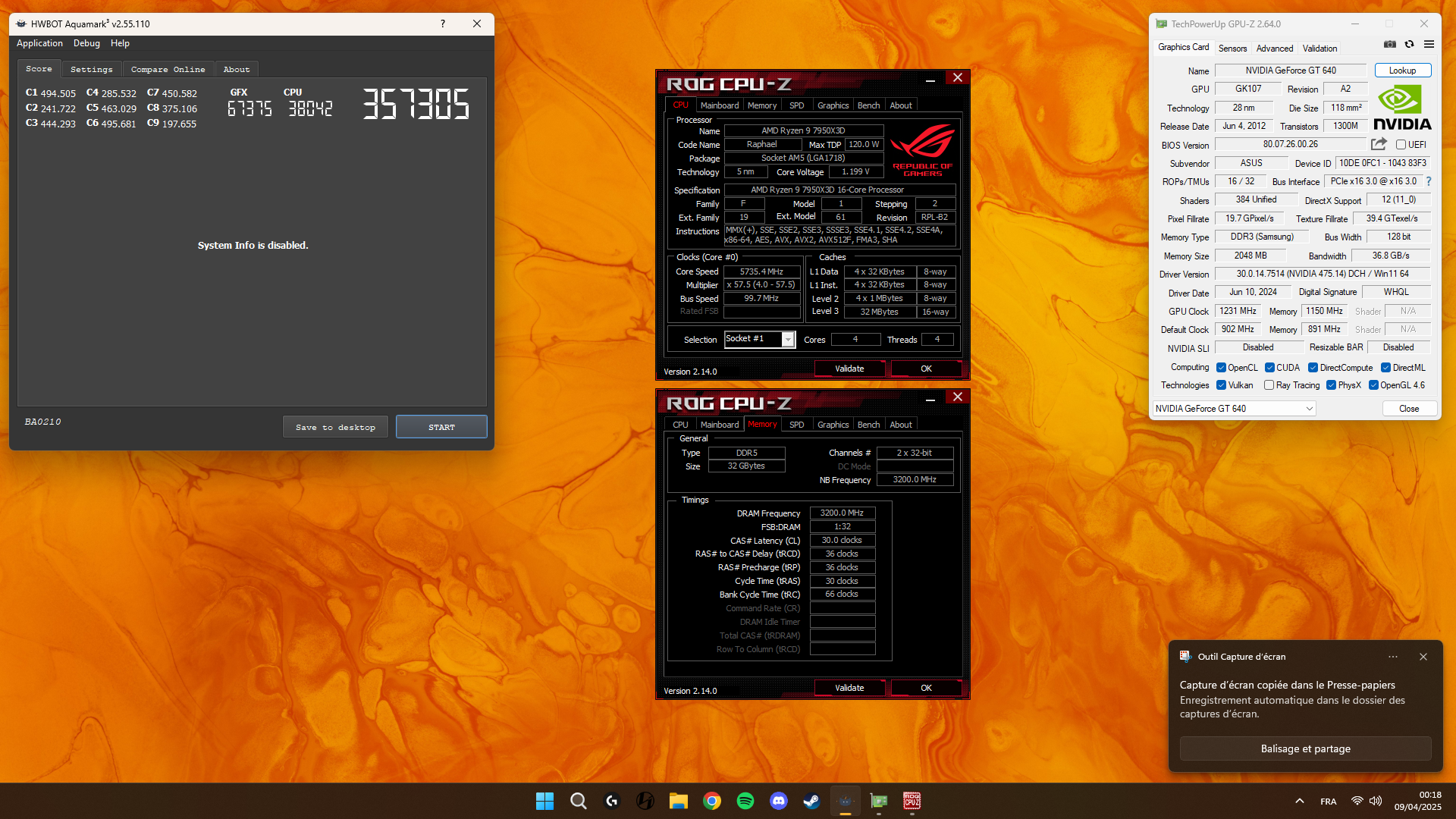Viewport: 1456px width, 819px height.
Task: Click Balisage et partage button
Action: click(1305, 748)
